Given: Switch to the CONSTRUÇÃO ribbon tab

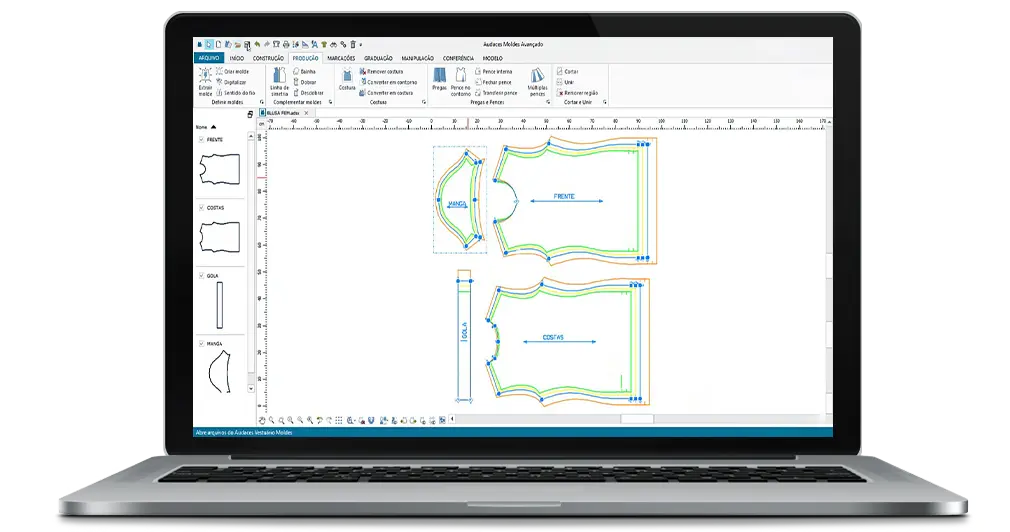Looking at the screenshot, I should pyautogui.click(x=268, y=58).
